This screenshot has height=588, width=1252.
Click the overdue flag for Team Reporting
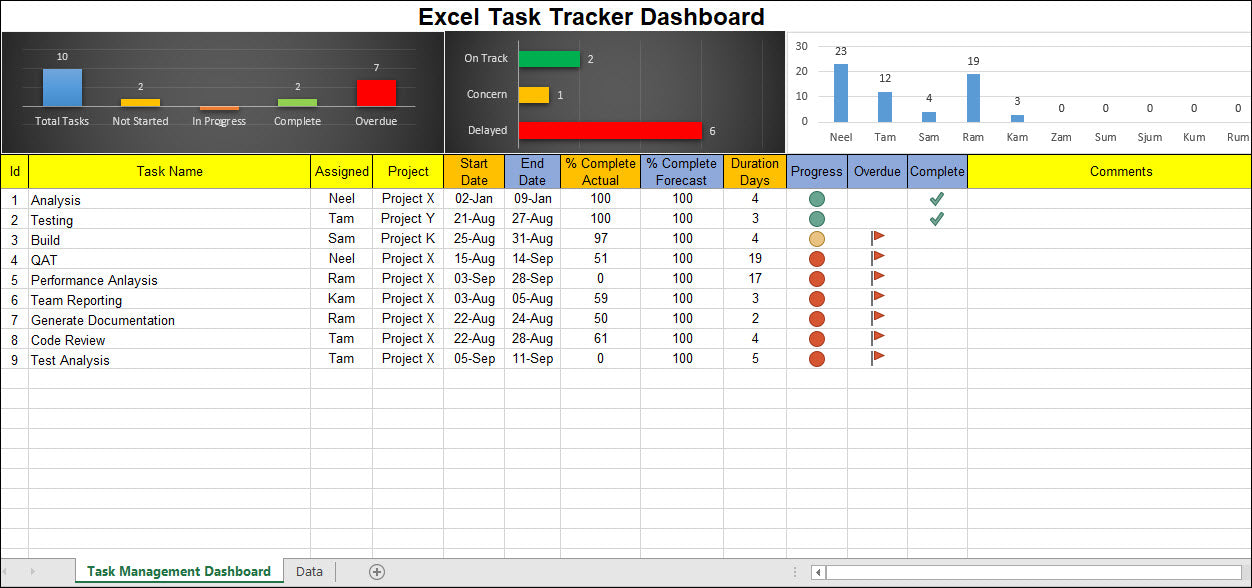[x=877, y=299]
